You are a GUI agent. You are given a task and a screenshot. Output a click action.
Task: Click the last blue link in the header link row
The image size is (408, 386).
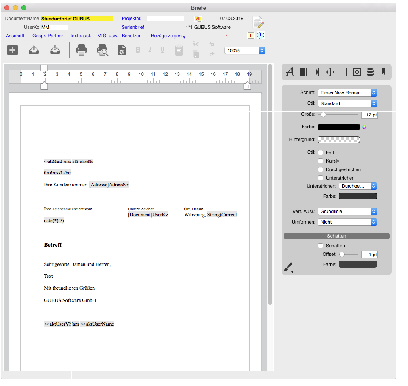[x=168, y=35]
